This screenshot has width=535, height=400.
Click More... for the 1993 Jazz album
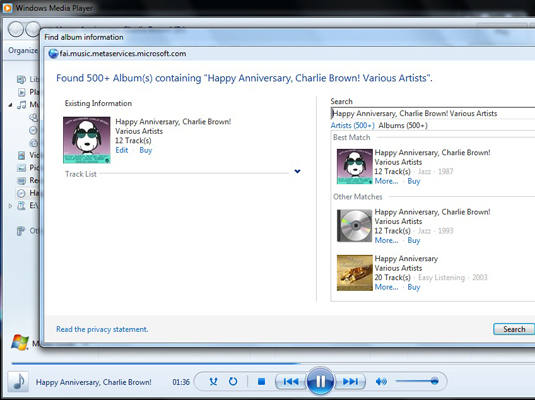click(386, 241)
